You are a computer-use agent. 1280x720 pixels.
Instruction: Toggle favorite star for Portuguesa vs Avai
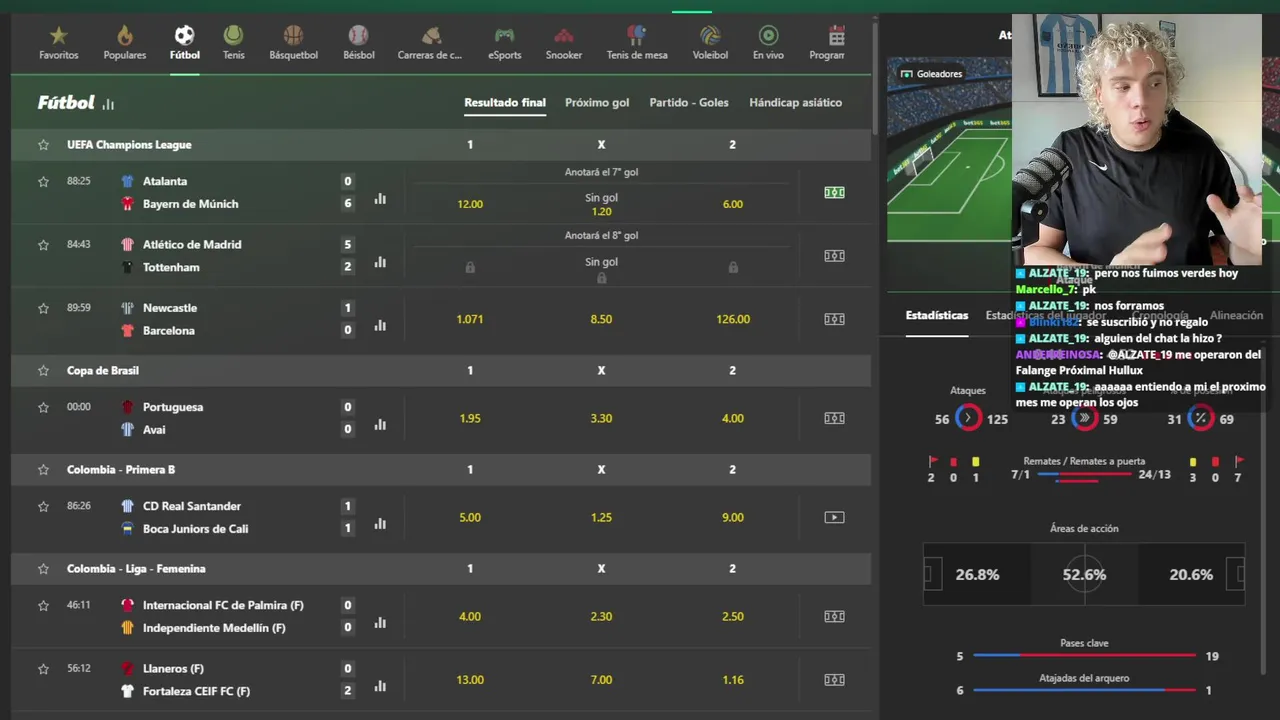tap(43, 407)
